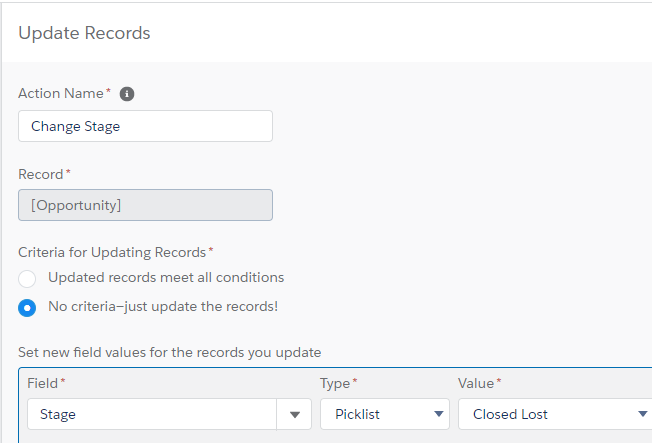Click the Action Name field label
The height and width of the screenshot is (443, 652).
61,93
